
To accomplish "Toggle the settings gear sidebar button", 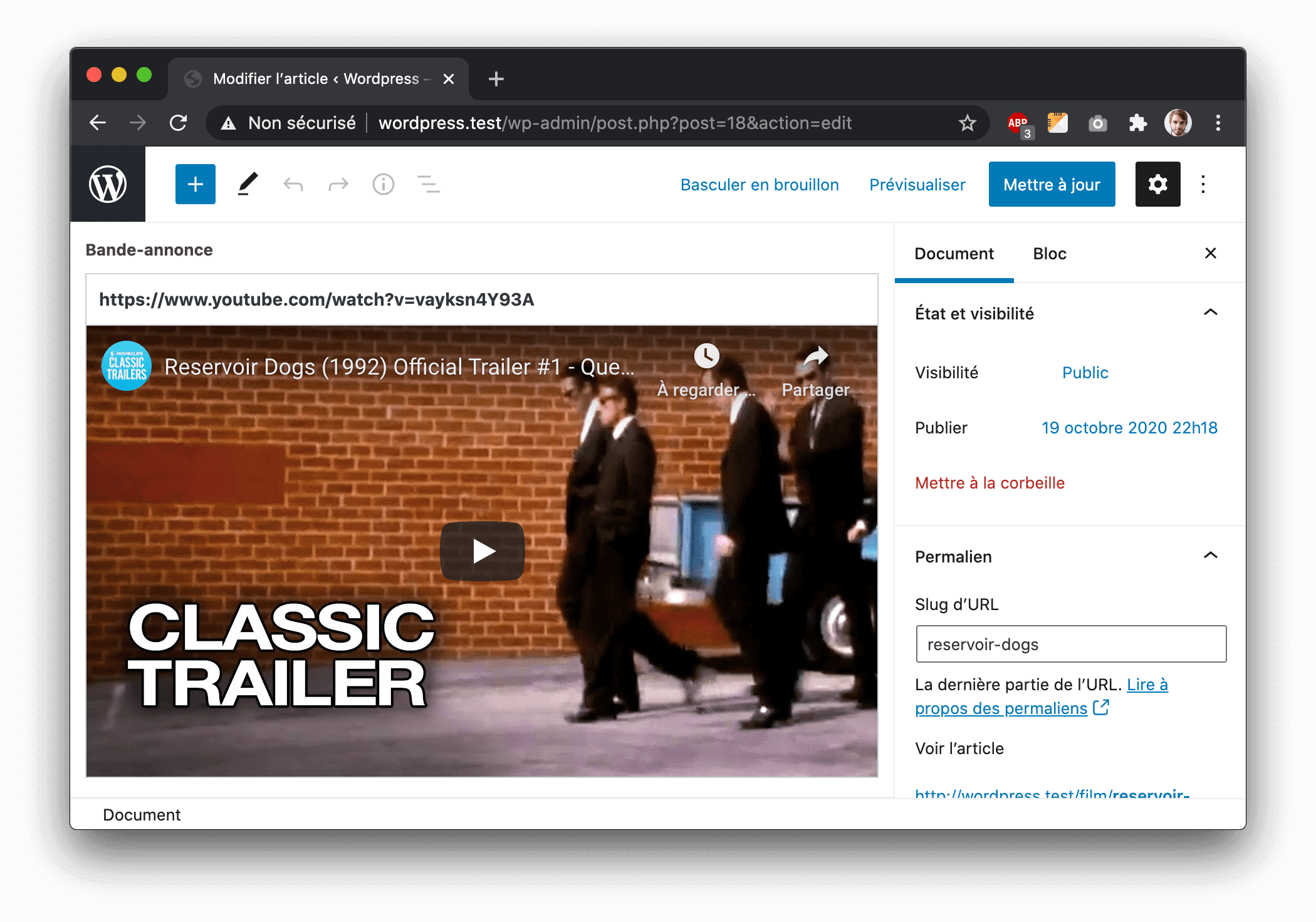I will point(1157,184).
